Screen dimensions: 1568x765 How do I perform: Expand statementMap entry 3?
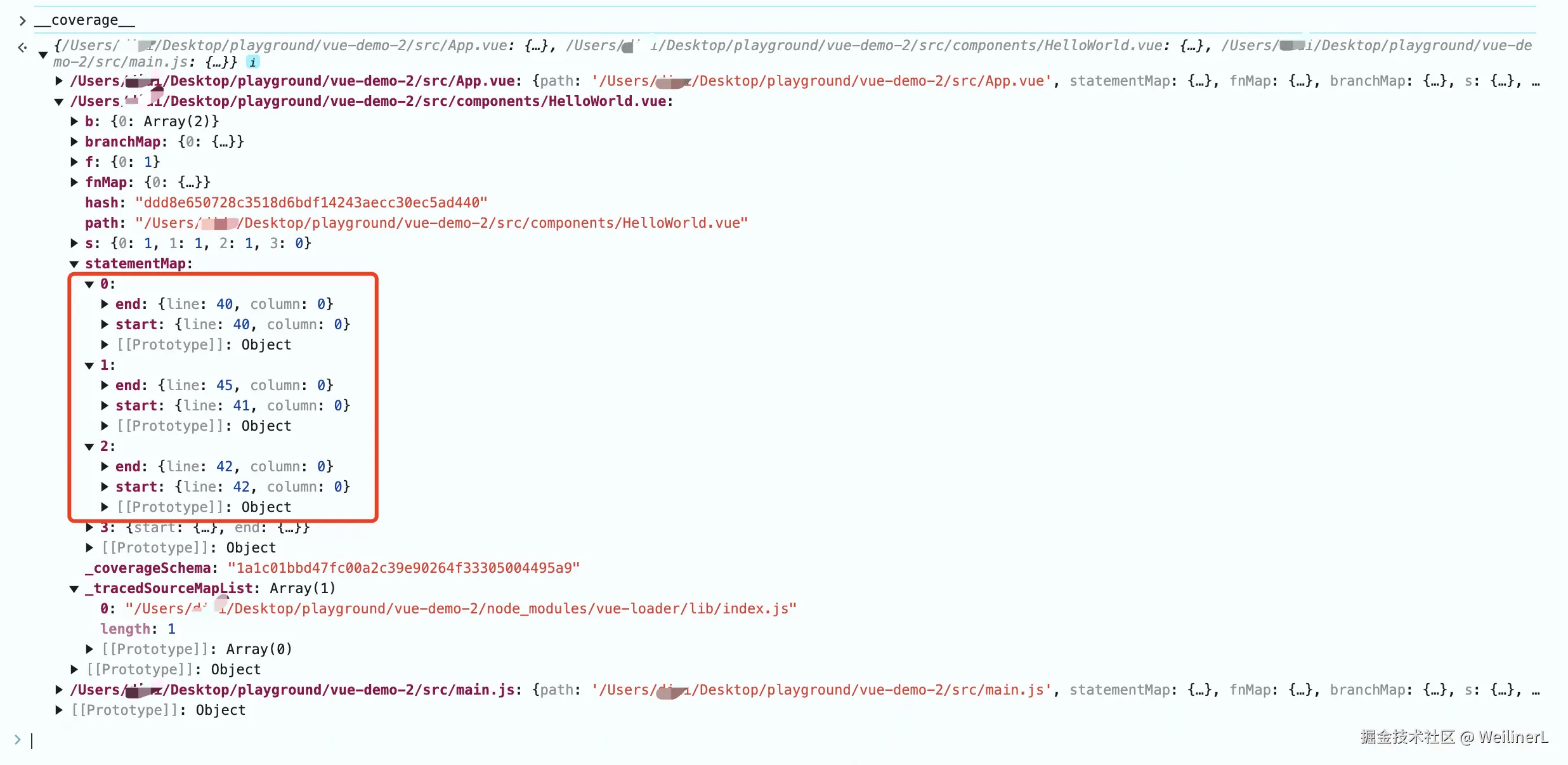[x=89, y=527]
